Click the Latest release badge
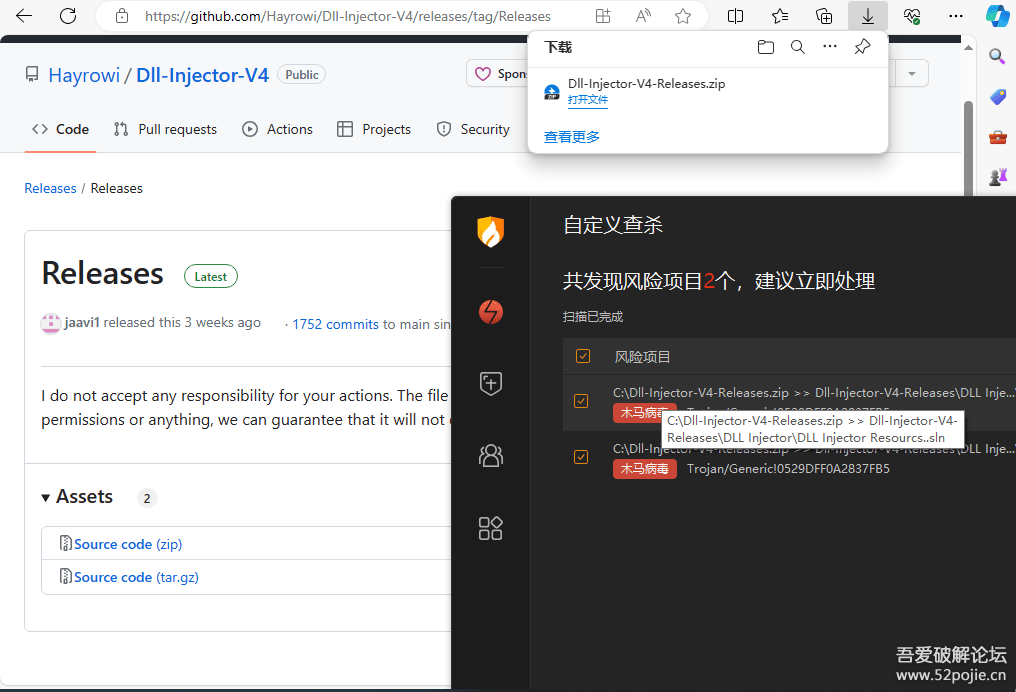The width and height of the screenshot is (1016, 692). [211, 277]
